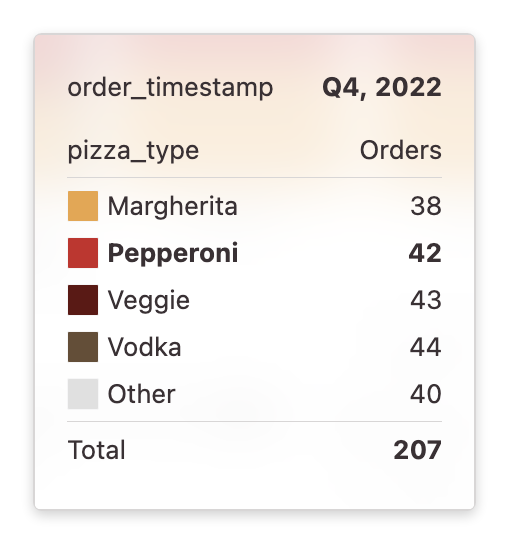
Task: Select the Veggie row label
Action: pyautogui.click(x=149, y=301)
